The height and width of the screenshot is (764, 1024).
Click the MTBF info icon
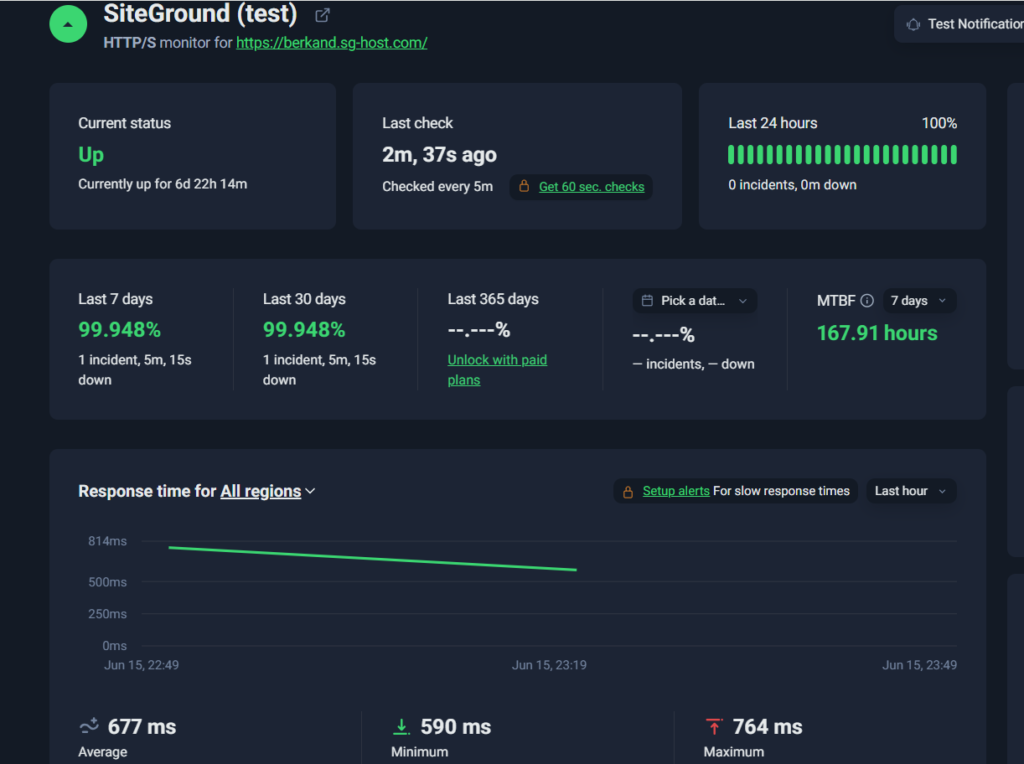pyautogui.click(x=867, y=300)
